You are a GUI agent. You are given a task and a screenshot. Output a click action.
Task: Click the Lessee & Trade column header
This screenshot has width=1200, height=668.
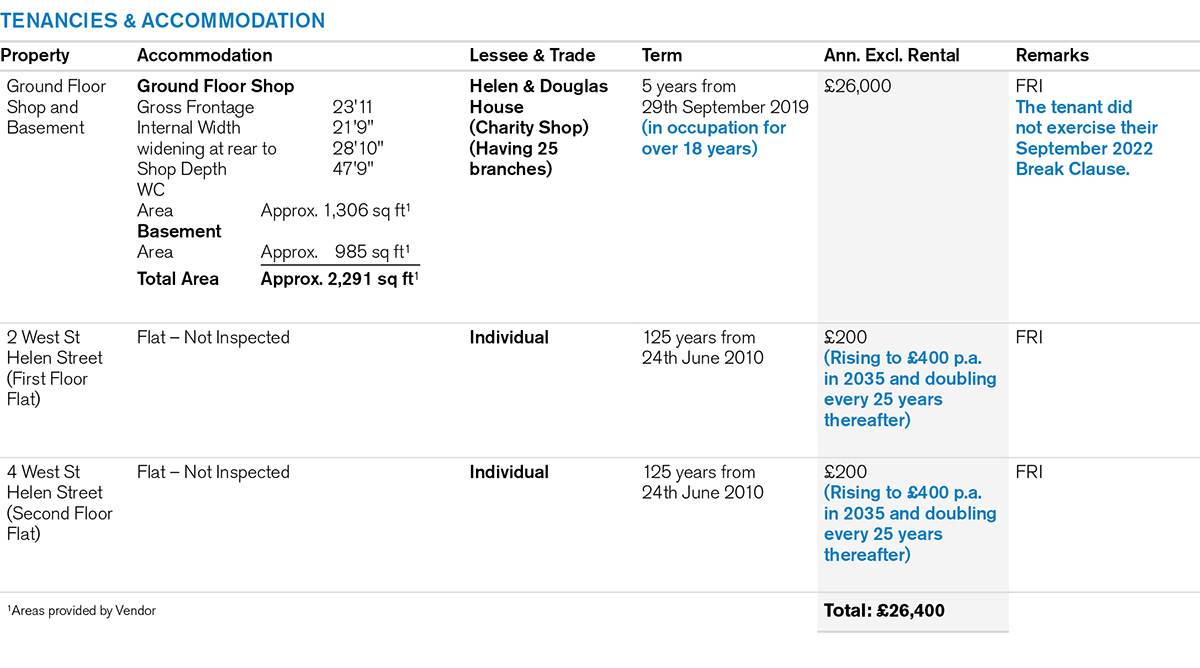click(532, 56)
